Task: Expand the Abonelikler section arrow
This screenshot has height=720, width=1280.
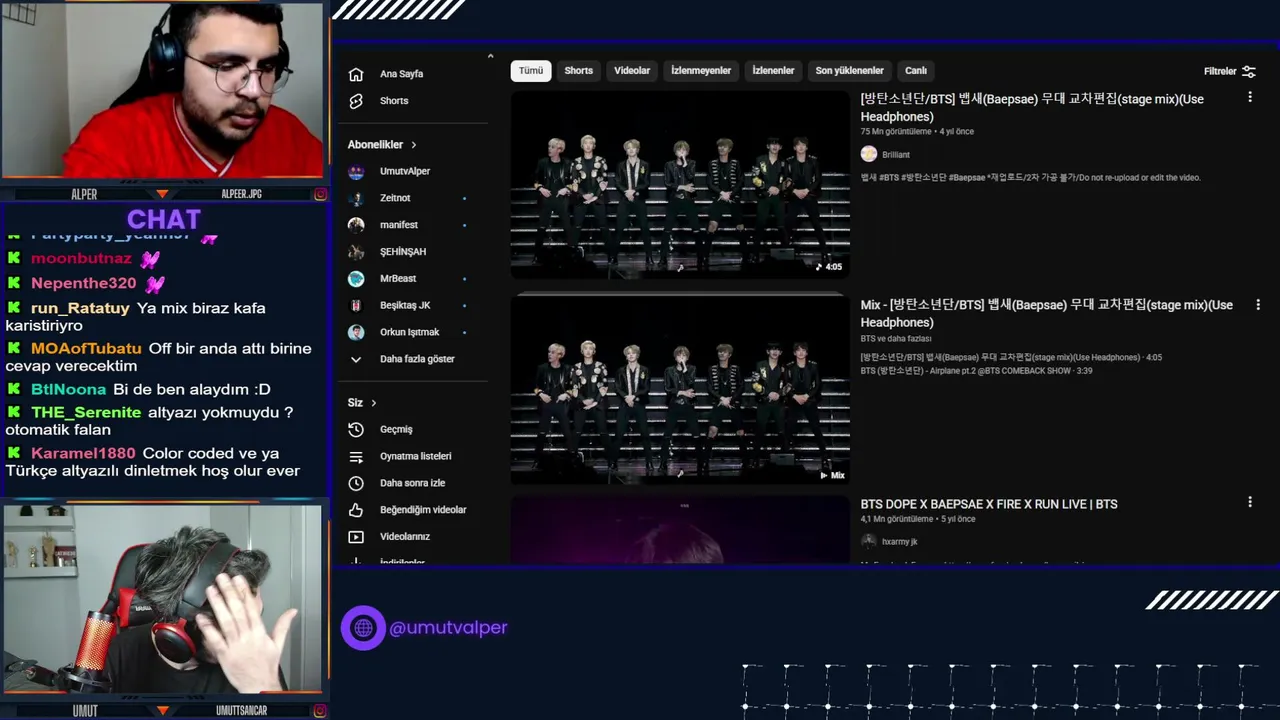Action: pyautogui.click(x=413, y=145)
